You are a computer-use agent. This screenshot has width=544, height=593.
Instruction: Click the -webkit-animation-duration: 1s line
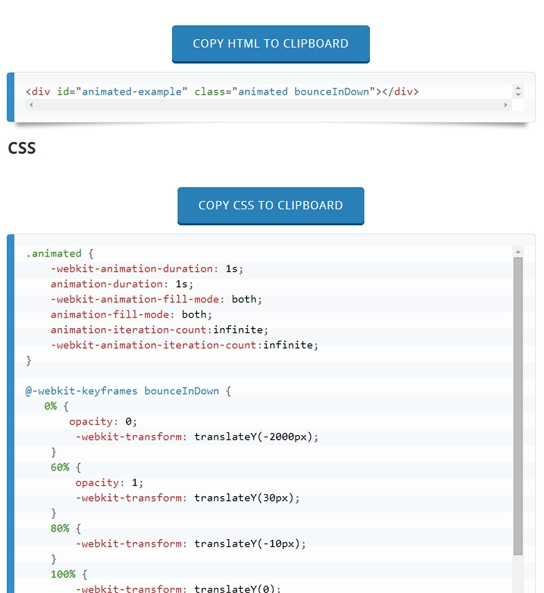(x=147, y=269)
